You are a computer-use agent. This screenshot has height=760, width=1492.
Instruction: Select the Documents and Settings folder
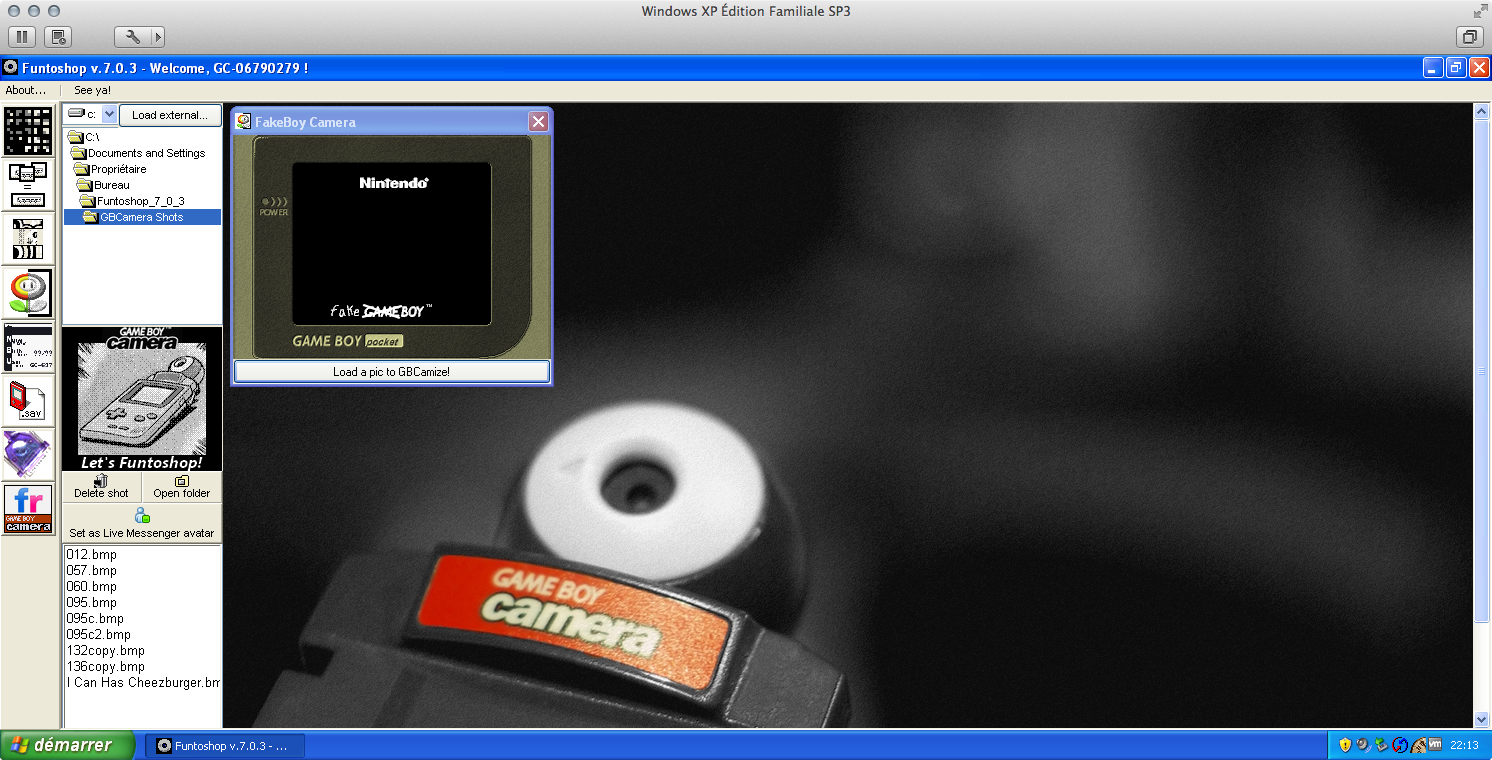pyautogui.click(x=138, y=153)
